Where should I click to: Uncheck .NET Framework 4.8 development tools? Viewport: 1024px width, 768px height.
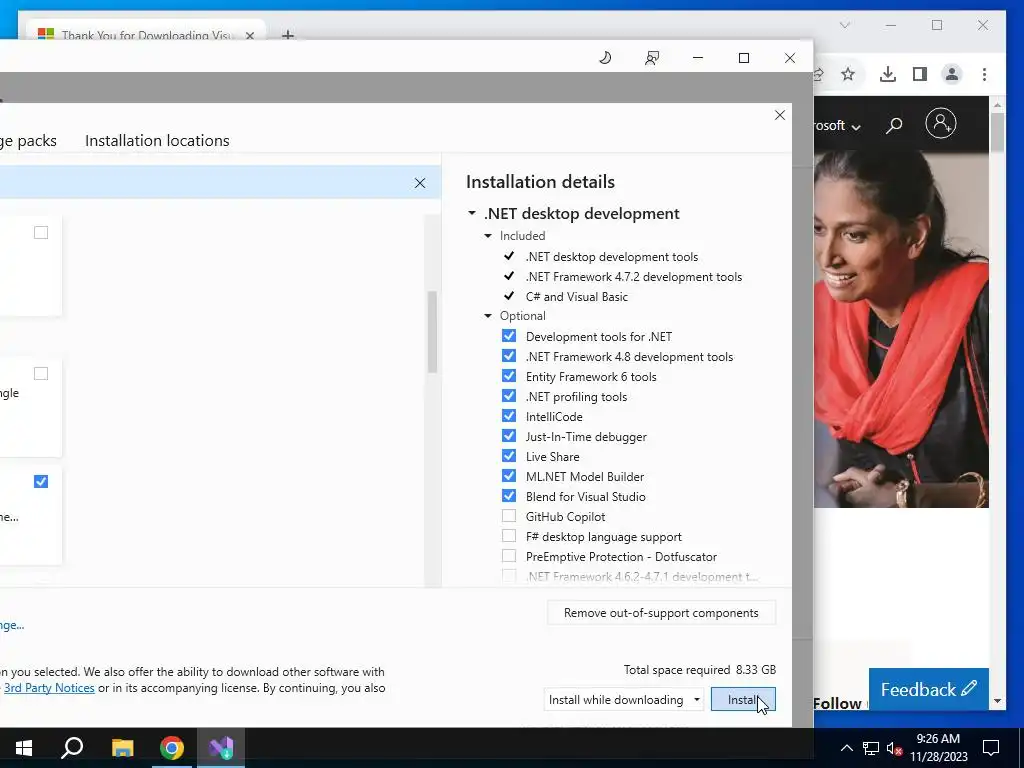(x=509, y=357)
